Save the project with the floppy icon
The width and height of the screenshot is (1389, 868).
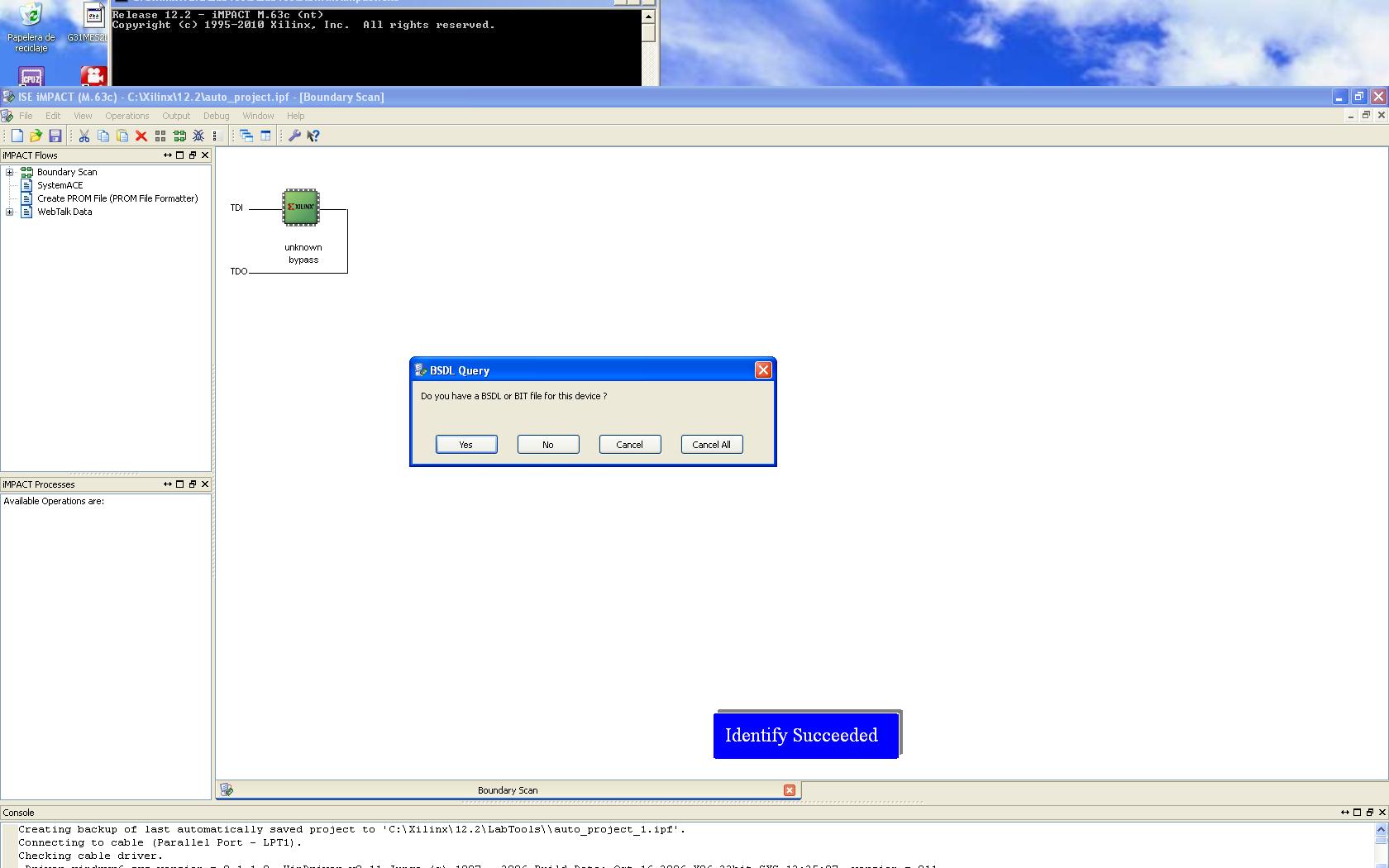point(55,136)
